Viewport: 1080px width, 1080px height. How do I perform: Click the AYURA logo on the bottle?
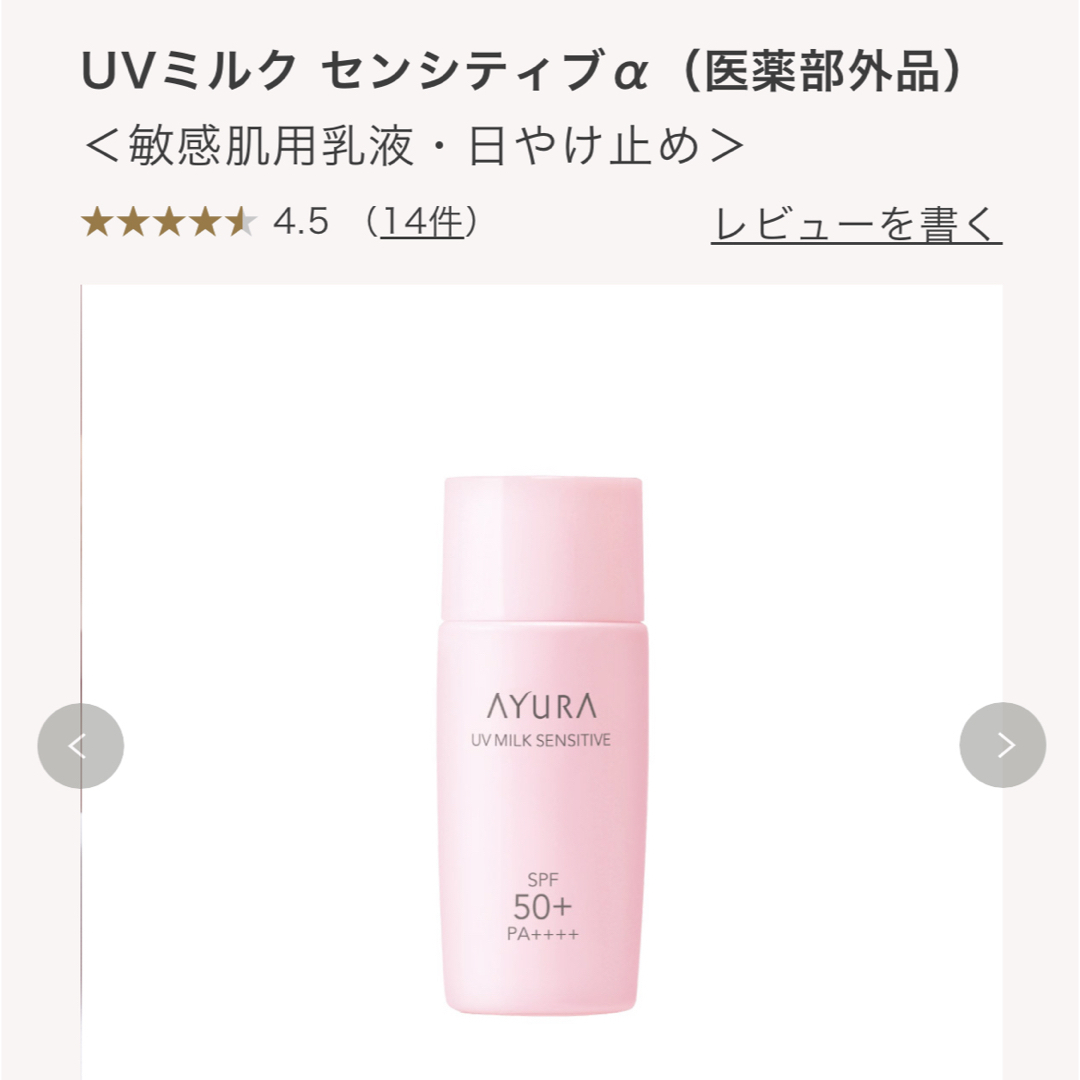[x=542, y=706]
